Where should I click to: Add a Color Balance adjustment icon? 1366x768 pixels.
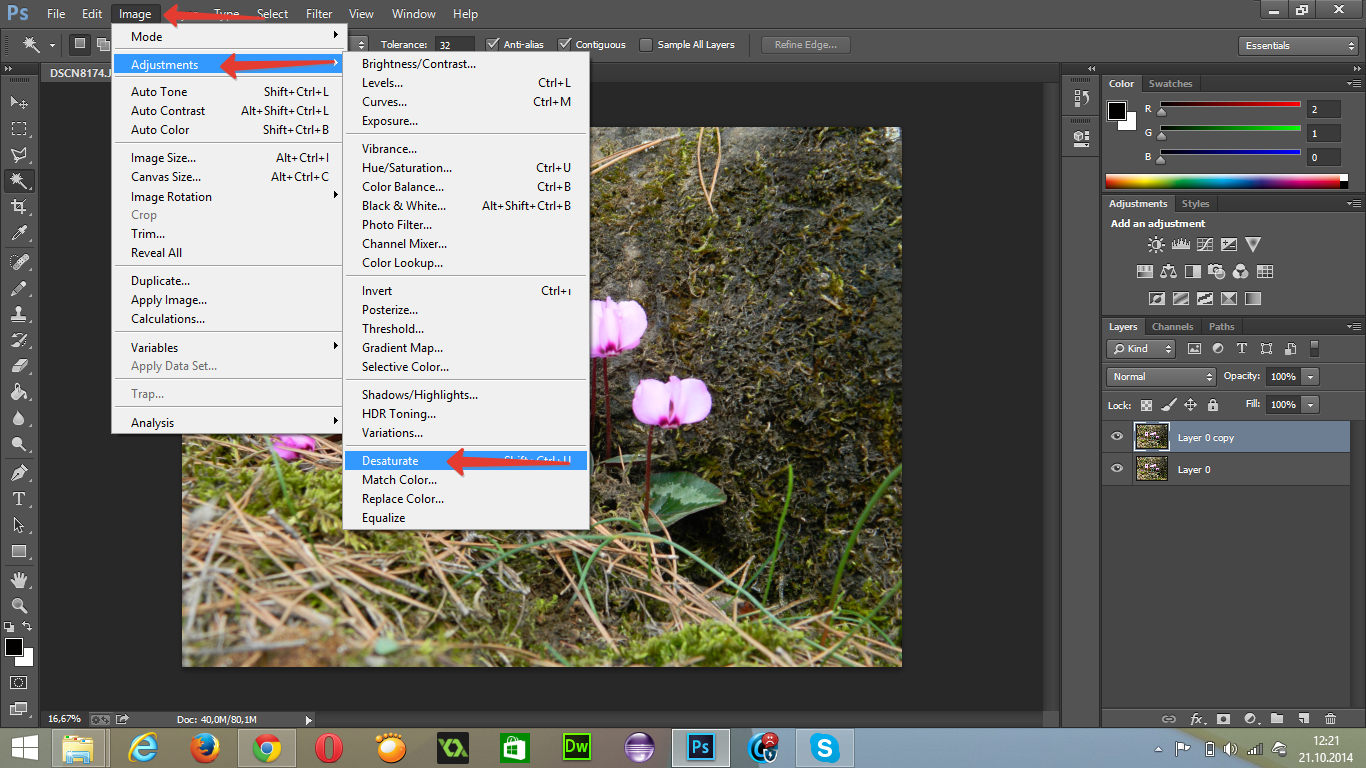(1169, 271)
